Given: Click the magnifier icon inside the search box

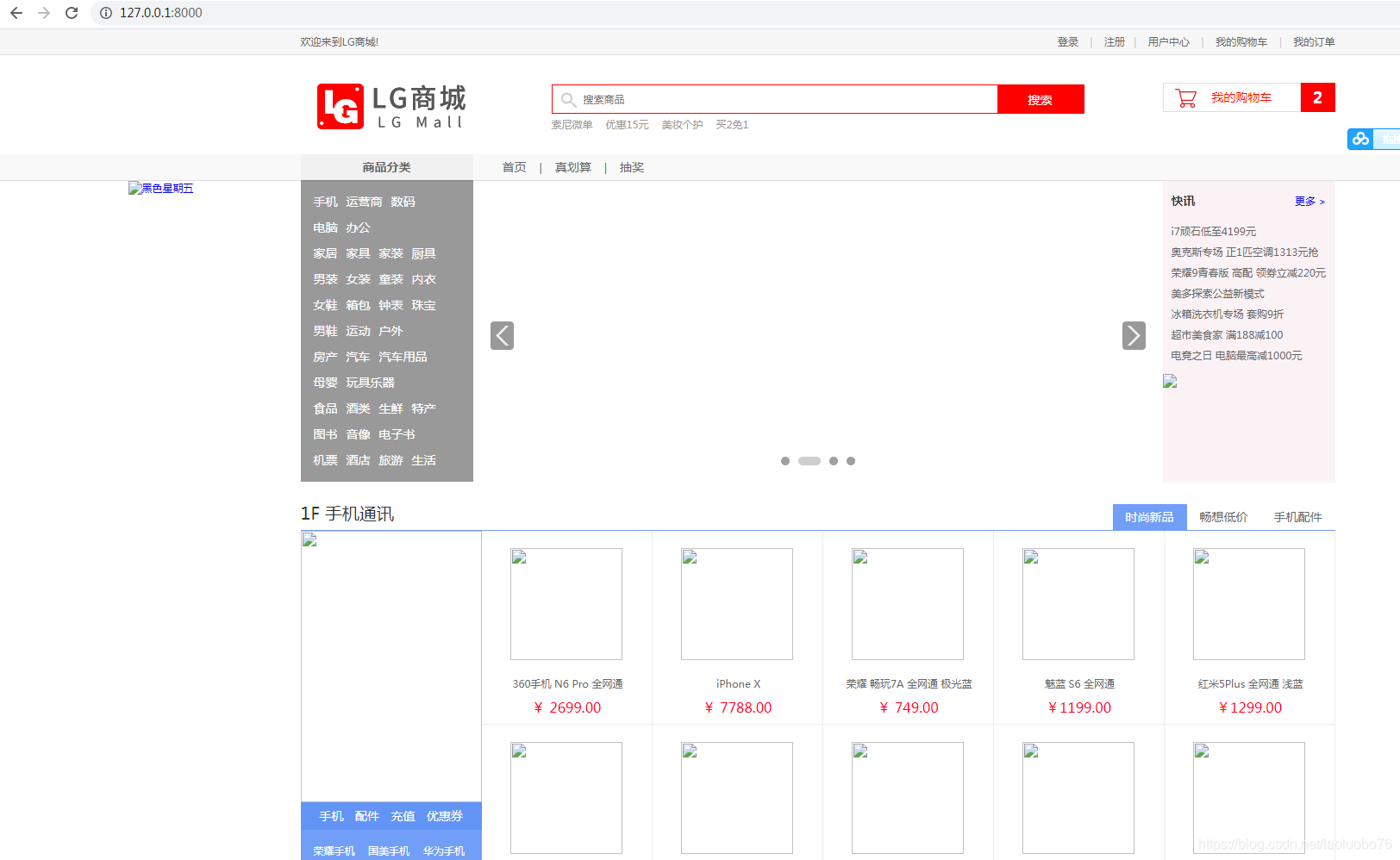Looking at the screenshot, I should [x=568, y=98].
